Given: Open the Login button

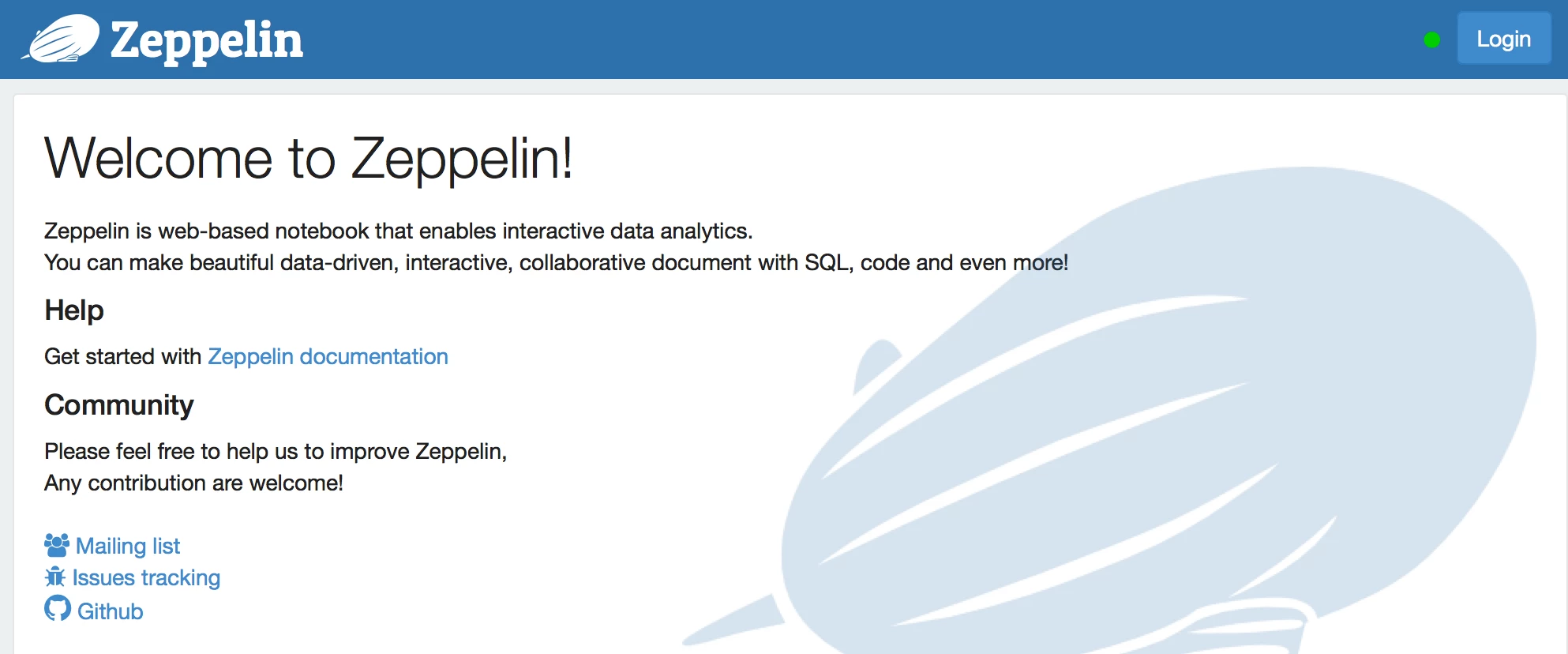Looking at the screenshot, I should pos(1503,39).
